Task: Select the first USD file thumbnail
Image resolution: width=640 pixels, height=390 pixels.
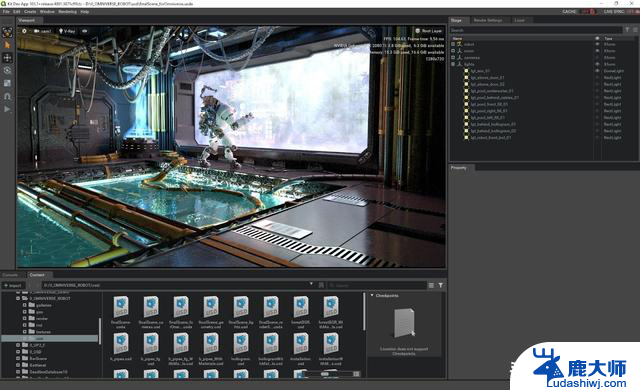Action: pos(121,307)
